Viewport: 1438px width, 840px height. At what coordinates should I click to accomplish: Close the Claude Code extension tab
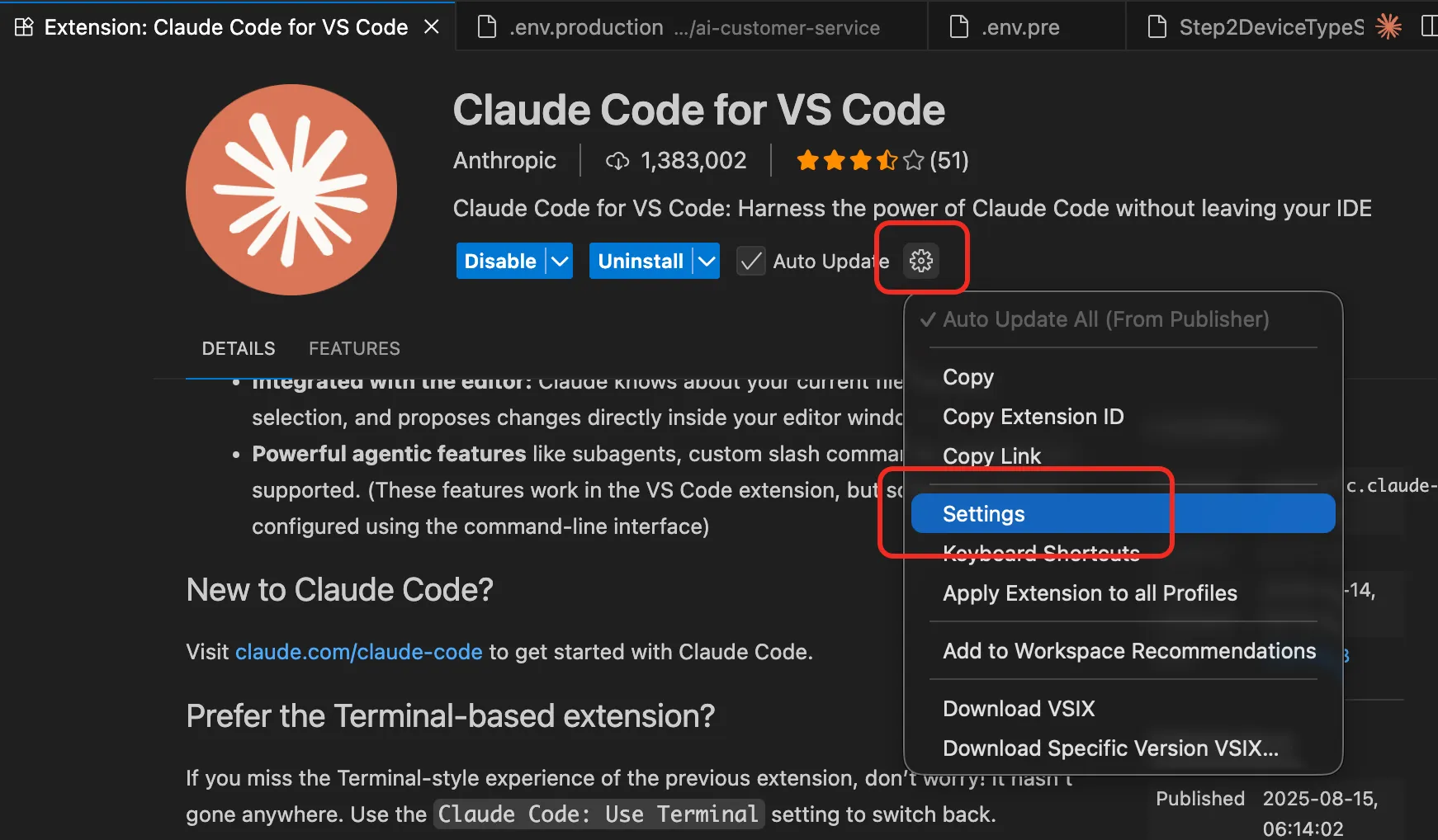431,27
